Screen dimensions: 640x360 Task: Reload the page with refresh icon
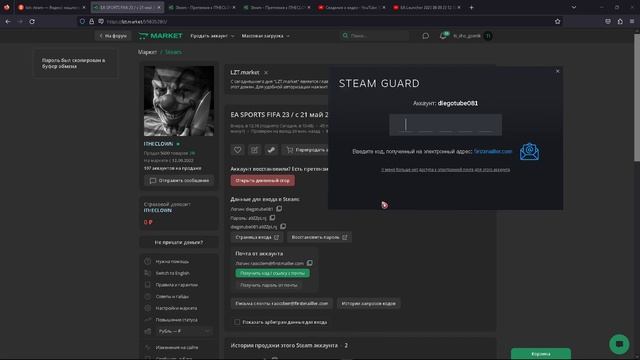point(32,22)
